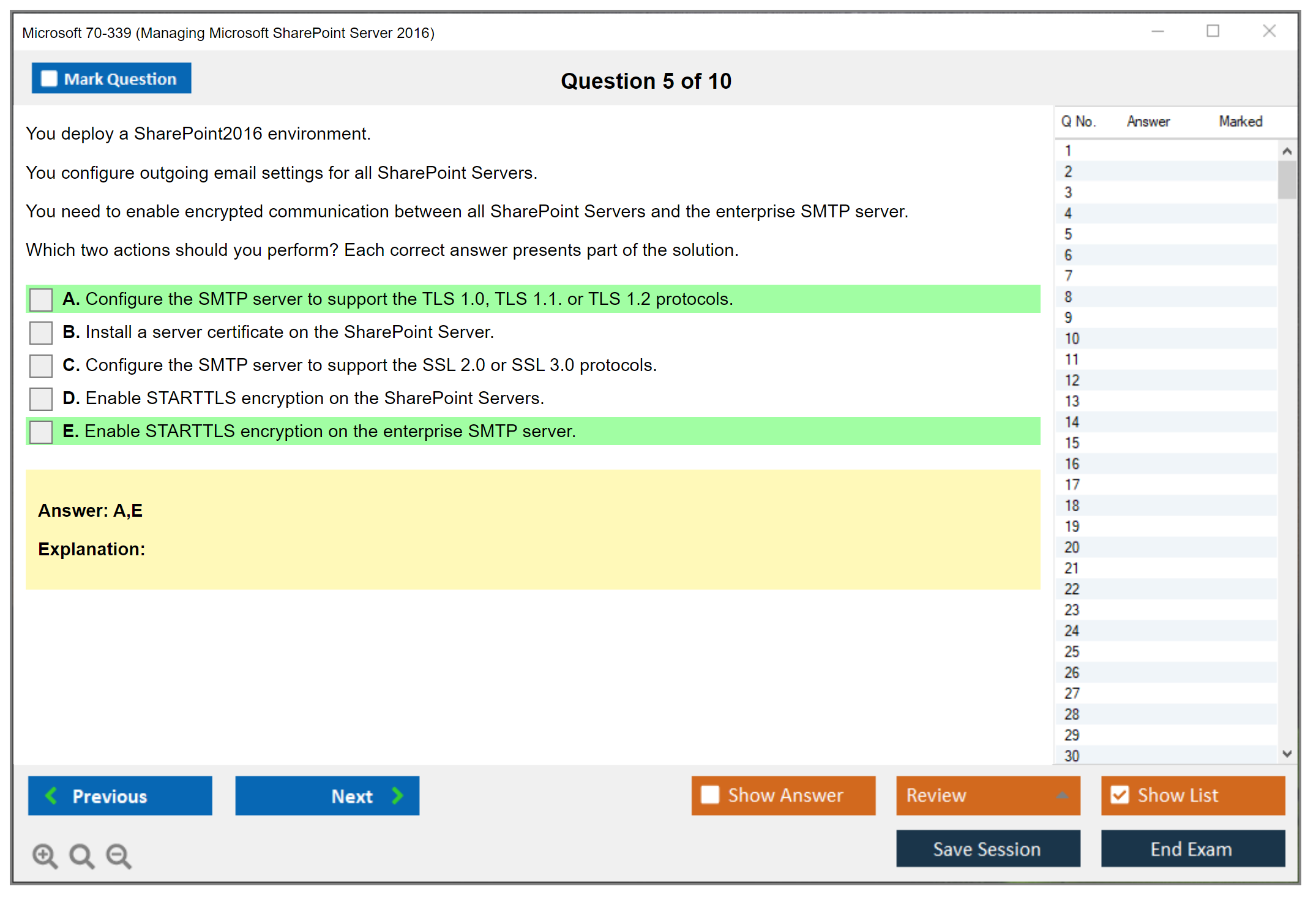Check option B Install a server certificate
Screen dimensions: 1316x900
41,332
